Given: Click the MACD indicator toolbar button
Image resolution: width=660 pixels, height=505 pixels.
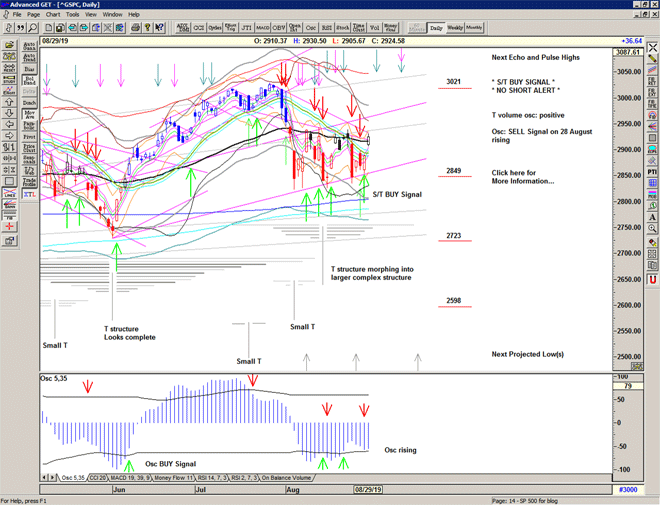Looking at the screenshot, I should tap(262, 28).
